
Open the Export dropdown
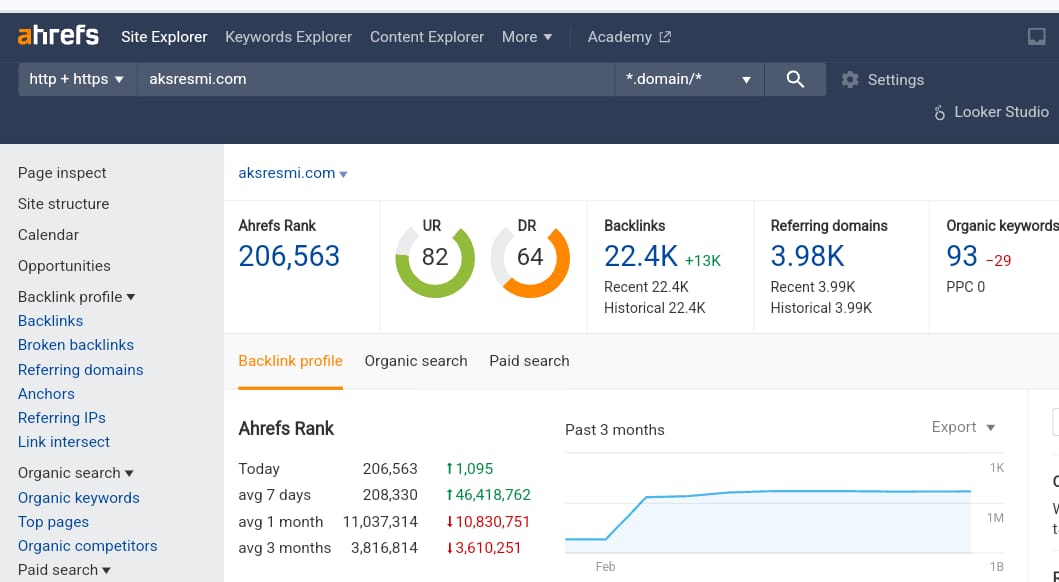click(x=963, y=427)
